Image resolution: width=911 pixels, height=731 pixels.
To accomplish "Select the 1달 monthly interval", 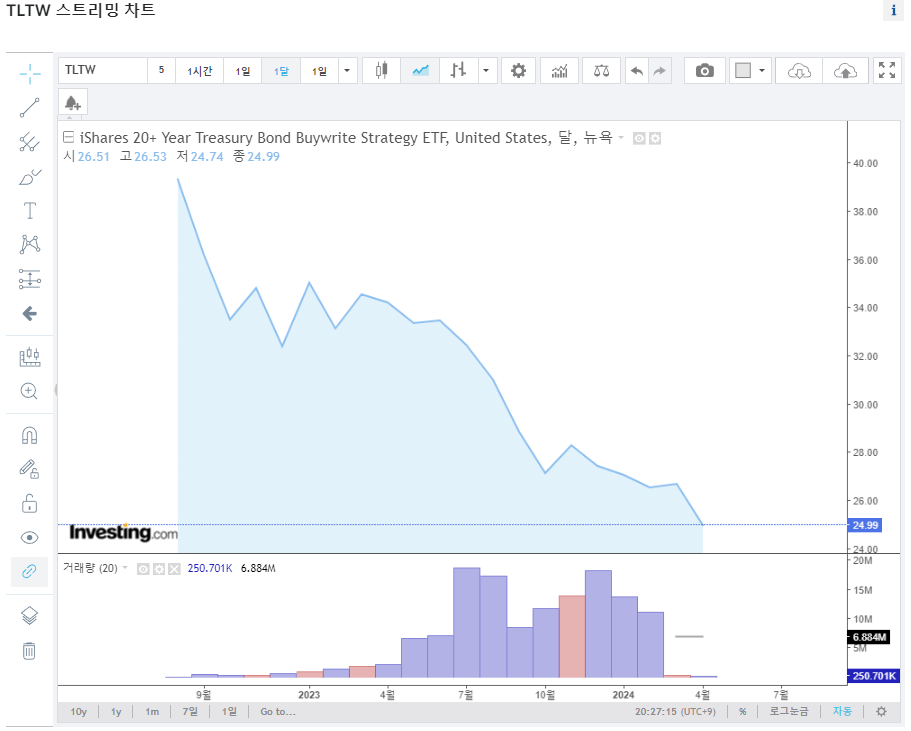I will pos(281,70).
